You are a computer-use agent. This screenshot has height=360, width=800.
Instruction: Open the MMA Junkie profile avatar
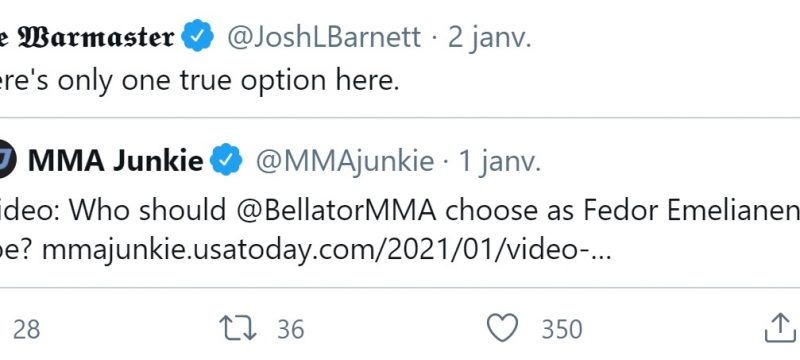click(5, 161)
